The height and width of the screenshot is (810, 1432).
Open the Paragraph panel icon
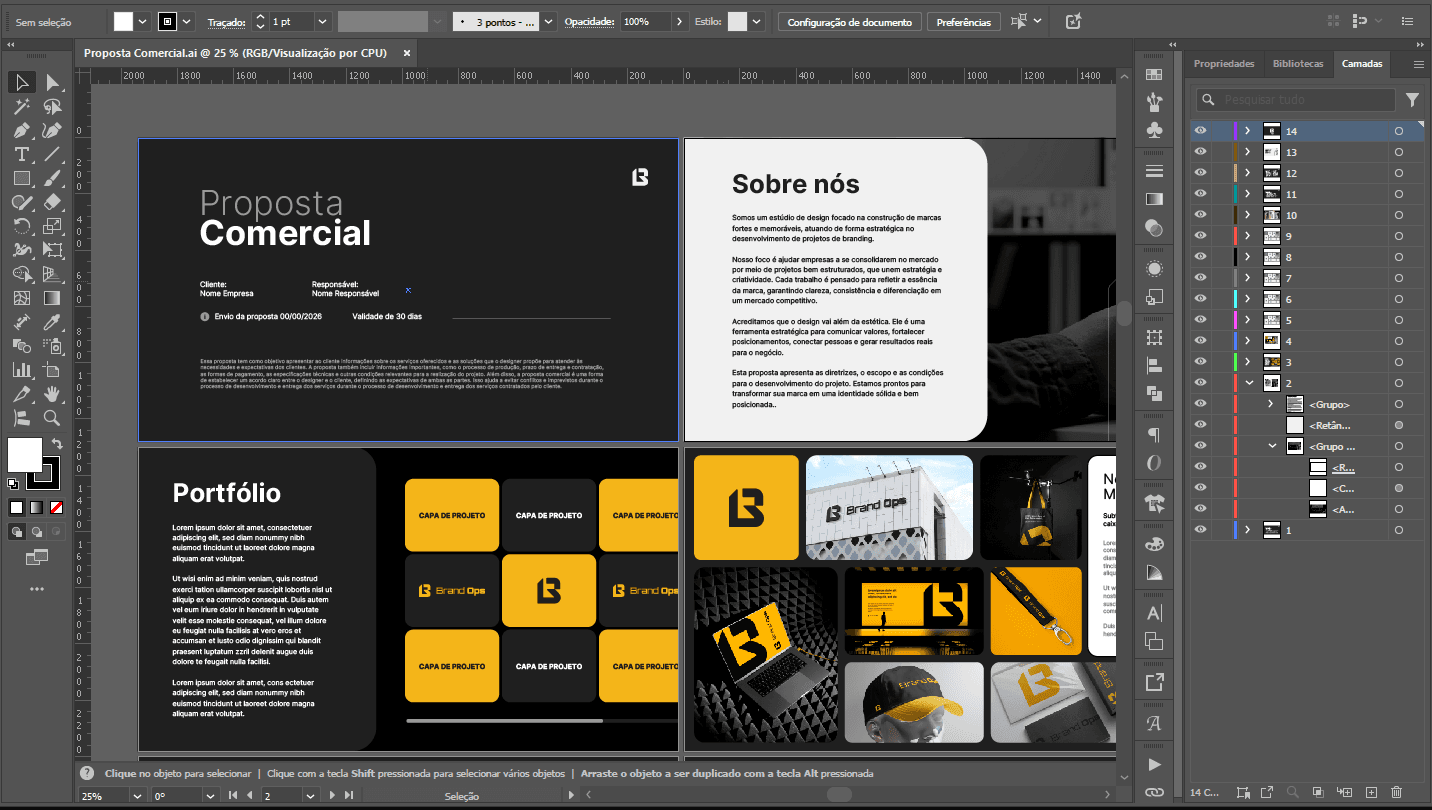pyautogui.click(x=1154, y=435)
